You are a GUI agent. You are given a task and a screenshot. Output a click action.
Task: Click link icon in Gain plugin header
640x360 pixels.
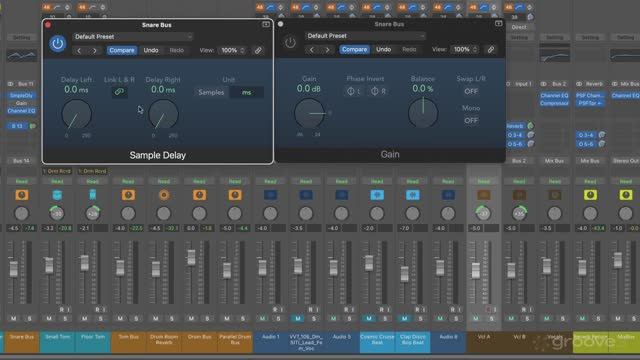pos(491,50)
